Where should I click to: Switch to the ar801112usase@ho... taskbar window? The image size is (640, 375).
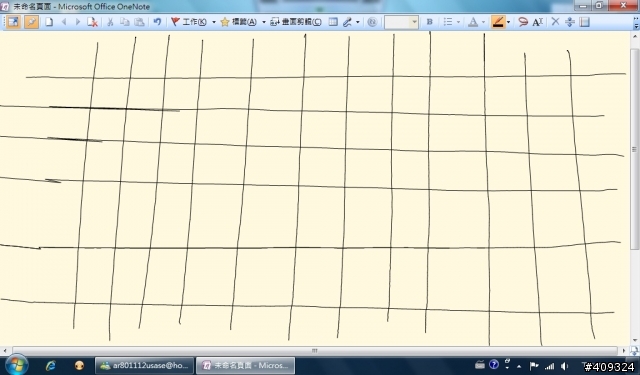144,365
